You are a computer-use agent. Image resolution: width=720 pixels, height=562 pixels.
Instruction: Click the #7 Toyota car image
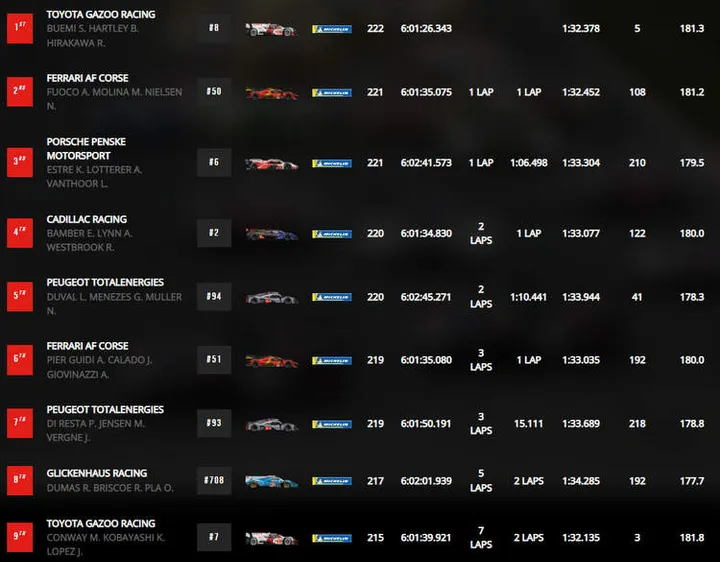(271, 539)
